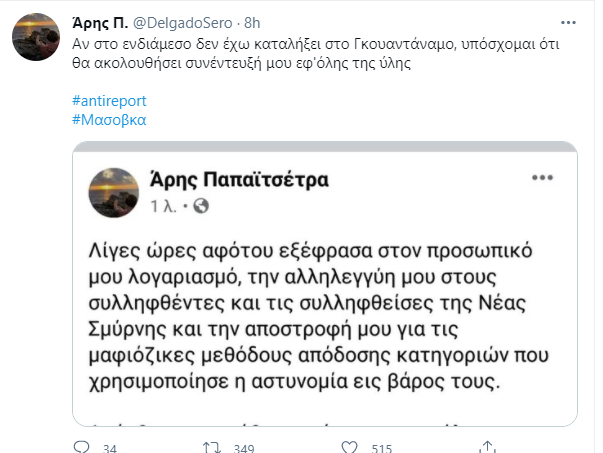This screenshot has width=603, height=453.
Task: Like the tweet with the heart icon
Action: tap(347, 445)
